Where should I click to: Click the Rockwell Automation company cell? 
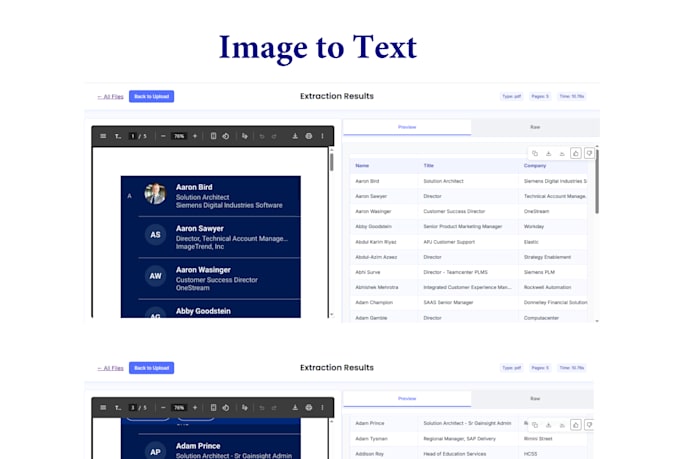(547, 288)
